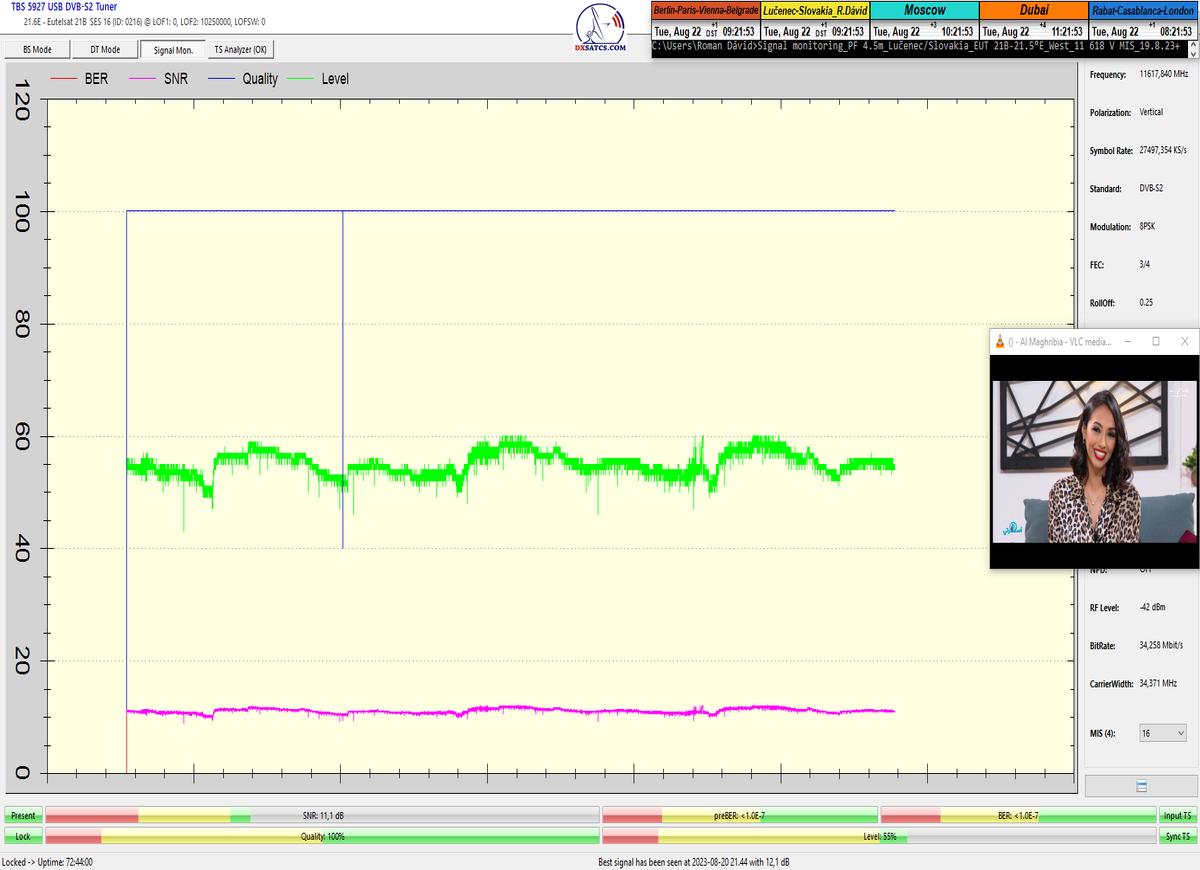Screen dimensions: 1200x870
Task: Toggle the Input TS indicator
Action: (1177, 816)
